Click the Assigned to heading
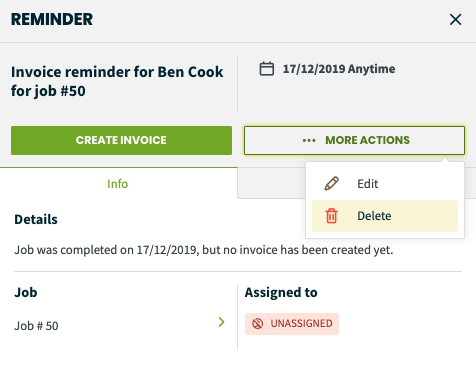Image resolution: width=476 pixels, height=372 pixels. point(281,292)
